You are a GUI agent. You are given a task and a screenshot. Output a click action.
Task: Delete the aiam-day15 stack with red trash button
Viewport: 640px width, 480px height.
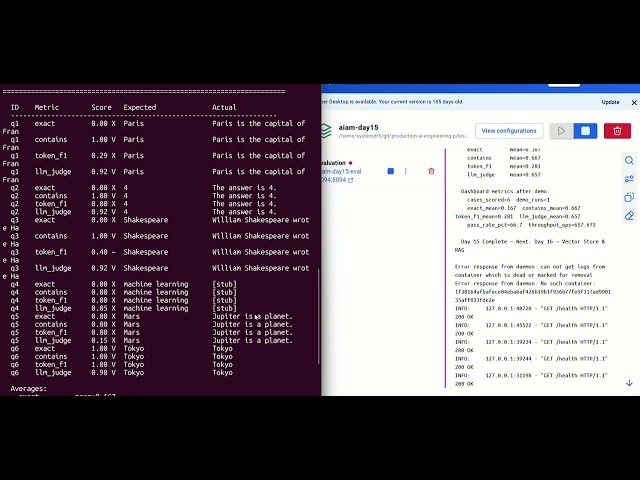click(x=617, y=131)
